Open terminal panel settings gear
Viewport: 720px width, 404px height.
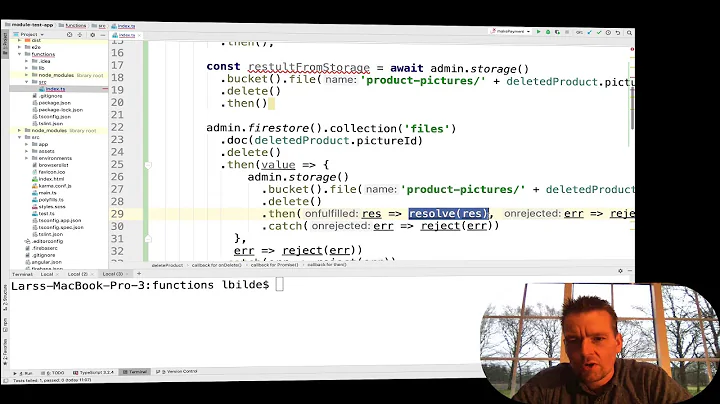coord(620,271)
